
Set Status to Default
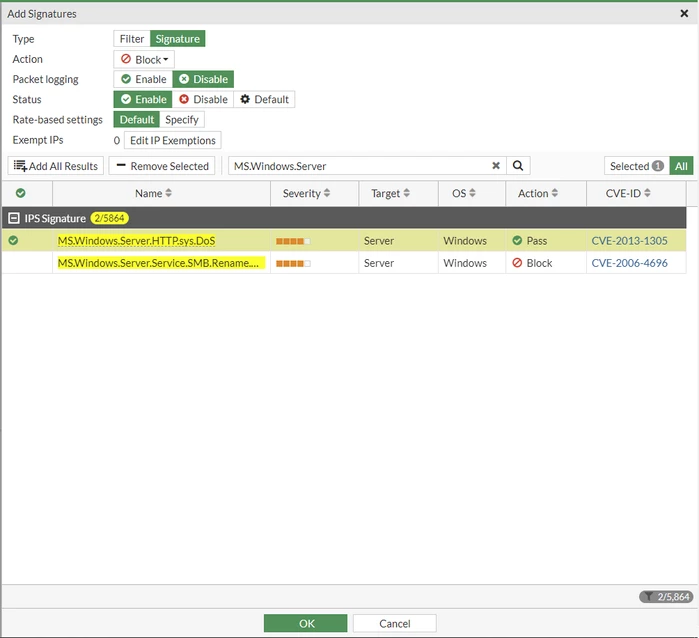(x=264, y=99)
